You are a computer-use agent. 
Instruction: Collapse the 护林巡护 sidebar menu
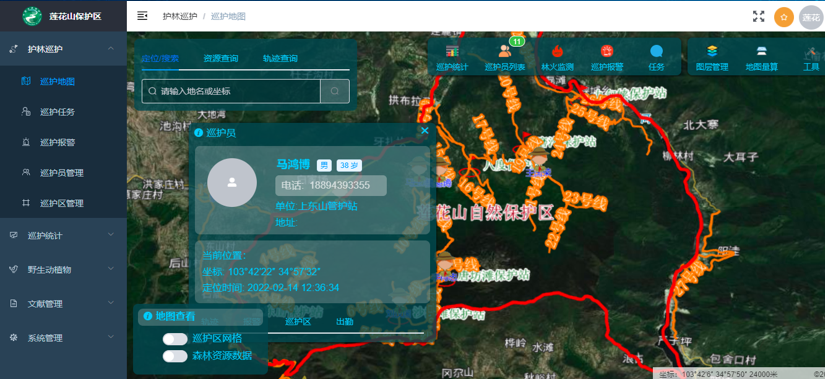pos(63,49)
